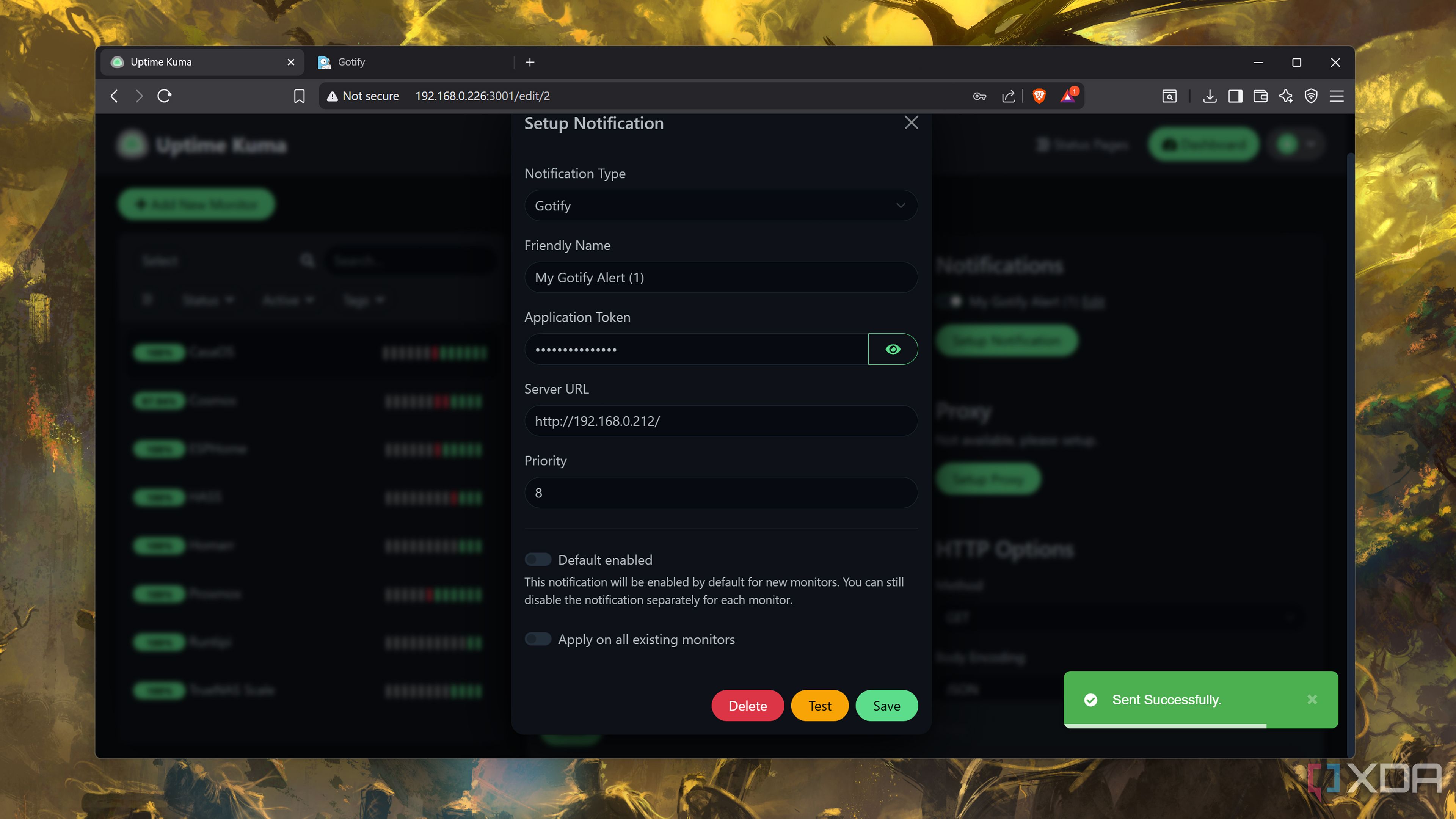Open the Brave Shields panel
Image resolution: width=1456 pixels, height=819 pixels.
click(1039, 96)
